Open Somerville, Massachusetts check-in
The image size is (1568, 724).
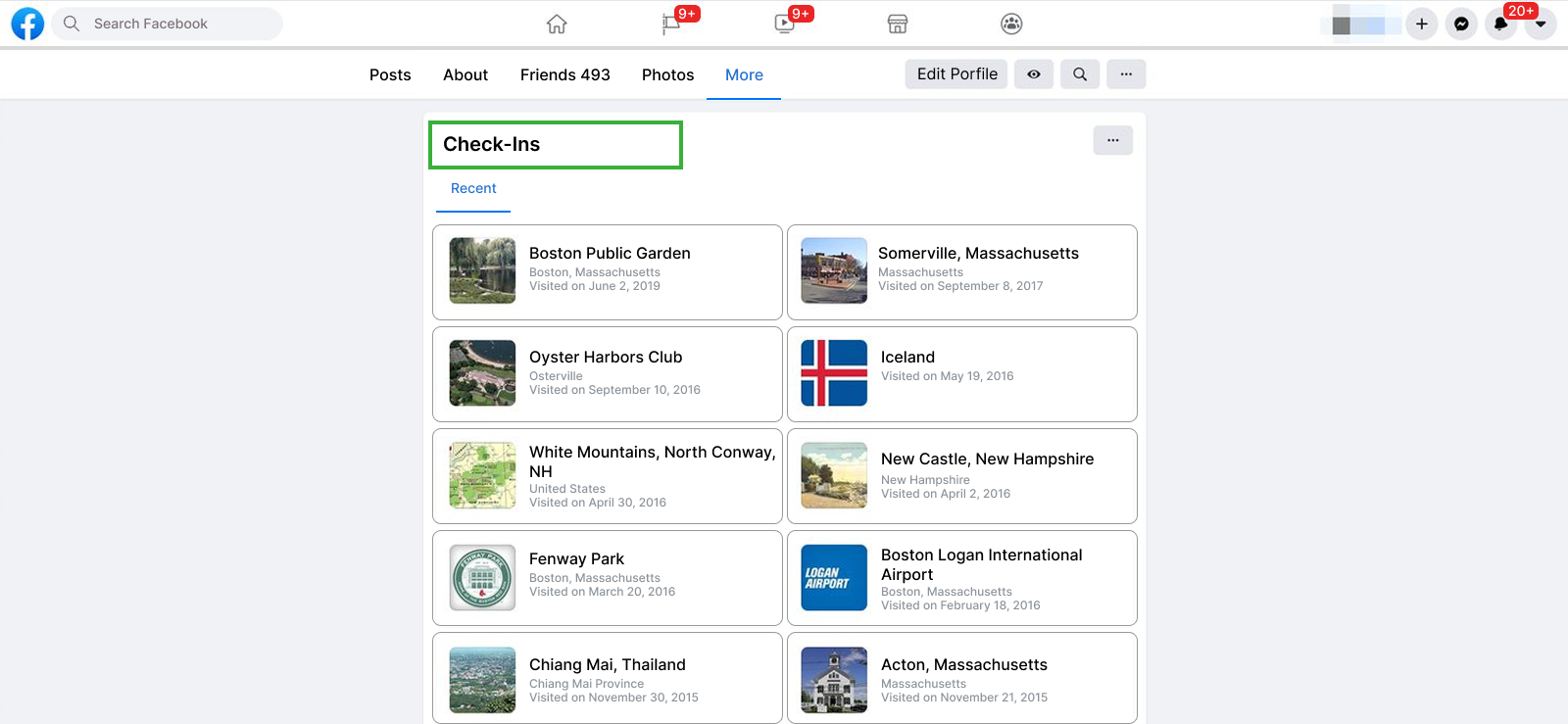pyautogui.click(x=962, y=272)
